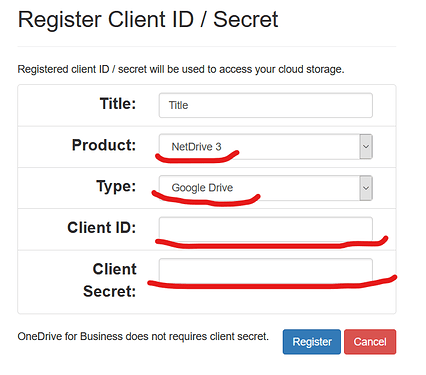
Task: Click the description about registered client ID usage
Action: pyautogui.click(x=181, y=69)
